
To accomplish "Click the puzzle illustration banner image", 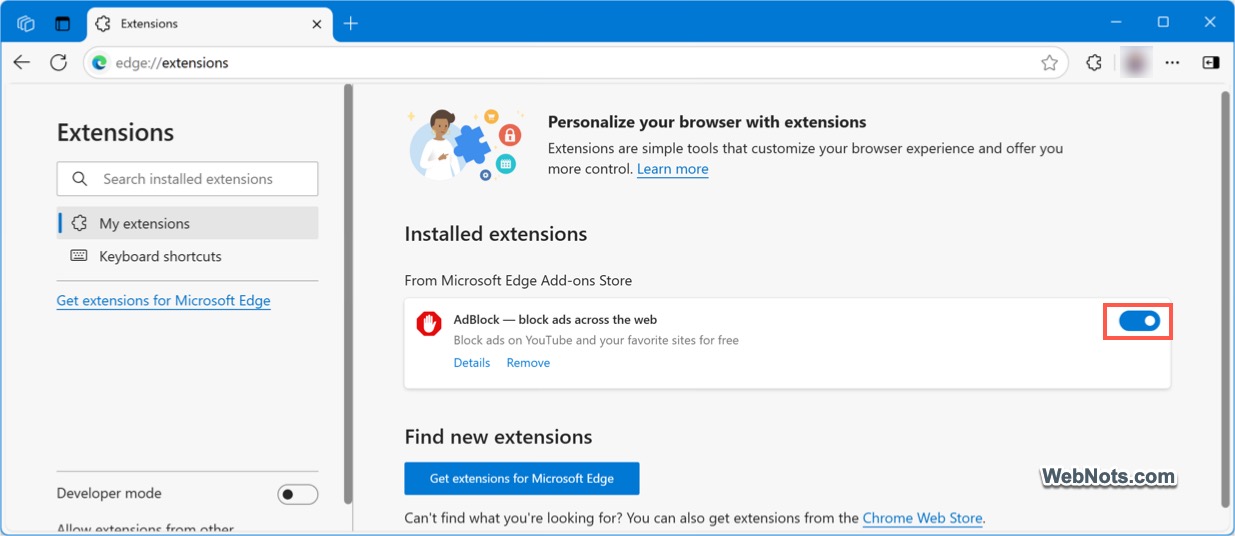I will (464, 144).
